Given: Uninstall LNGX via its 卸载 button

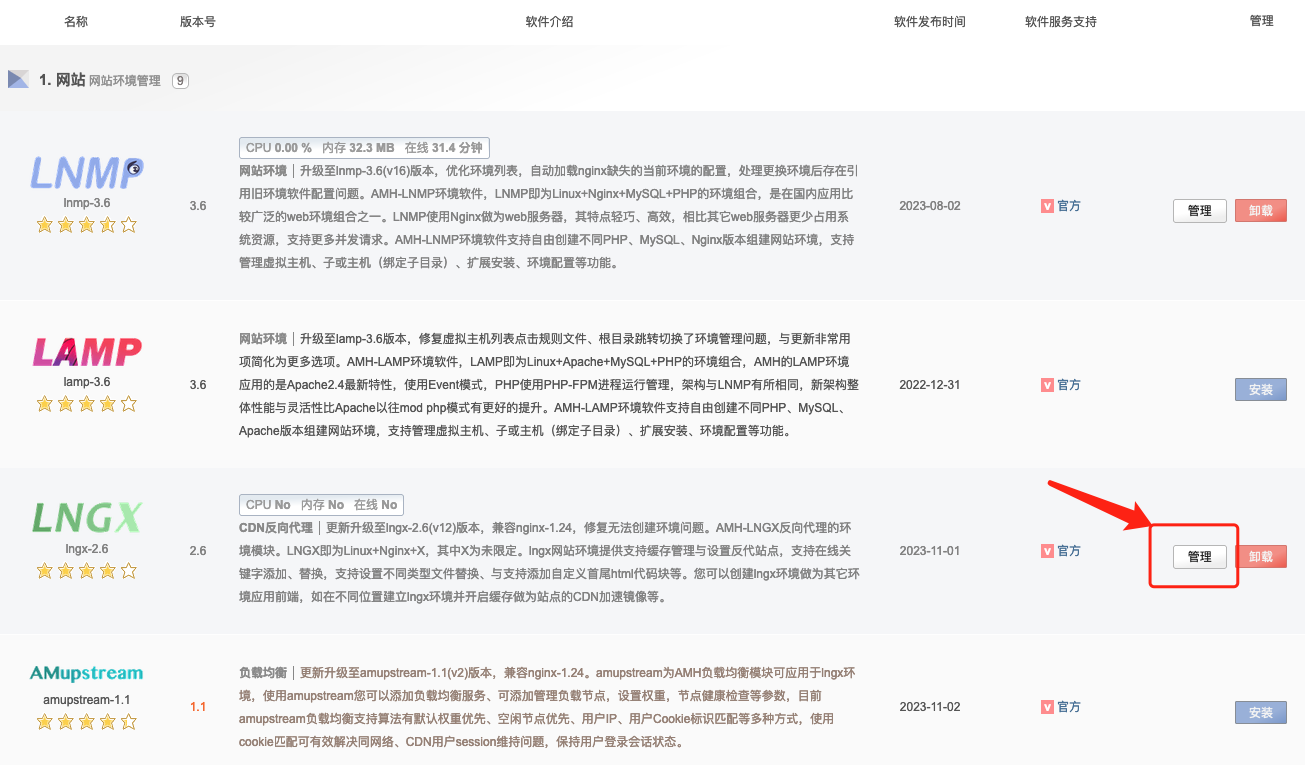Looking at the screenshot, I should [1261, 556].
